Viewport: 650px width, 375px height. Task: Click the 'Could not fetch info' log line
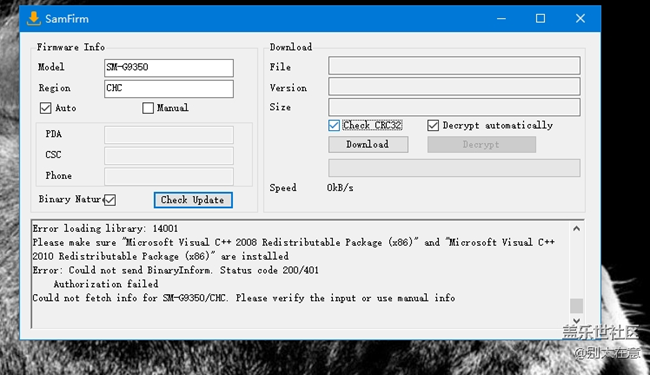coord(244,298)
